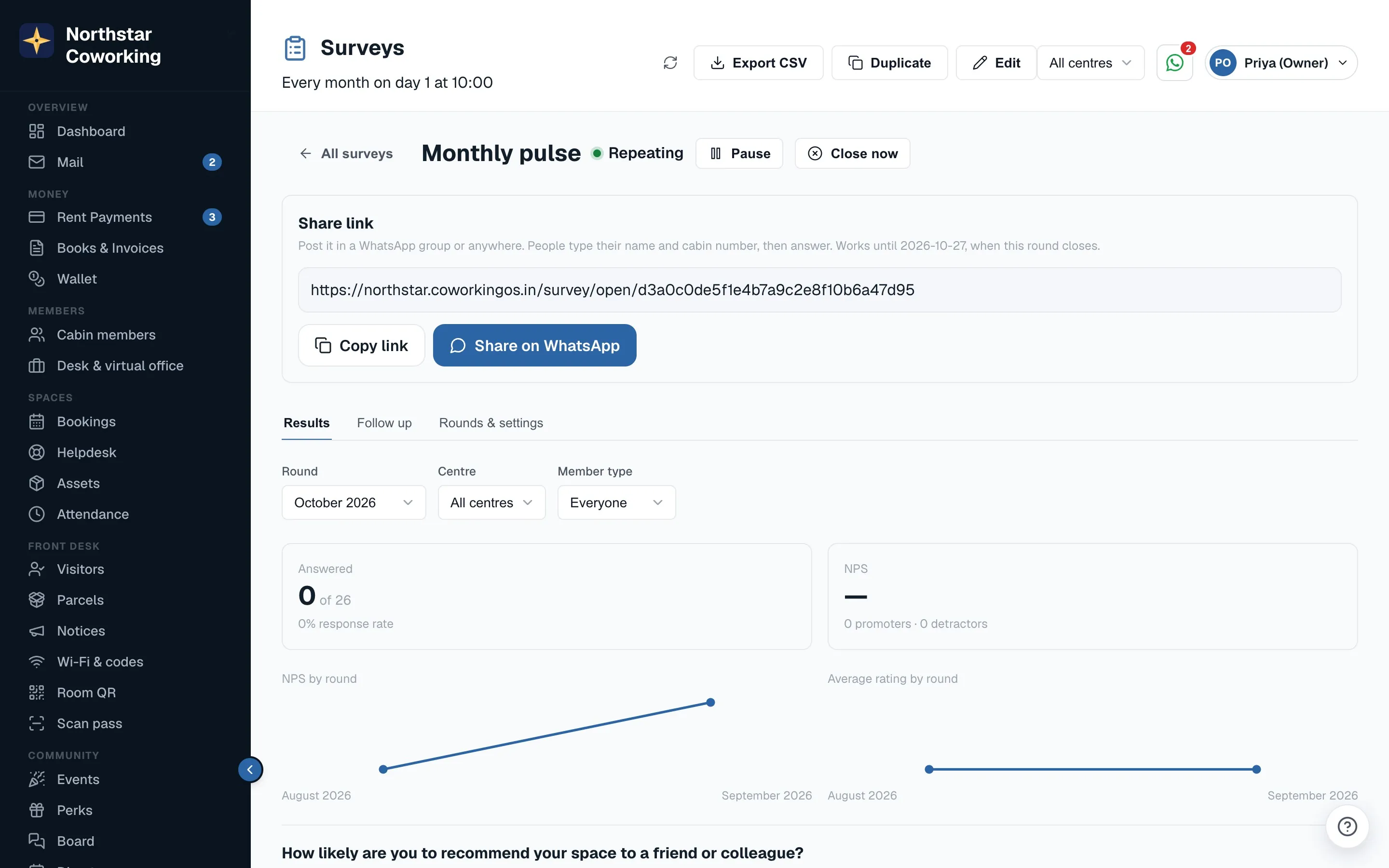
Task: Open the Centre filter dropdown under Results
Action: [x=491, y=502]
